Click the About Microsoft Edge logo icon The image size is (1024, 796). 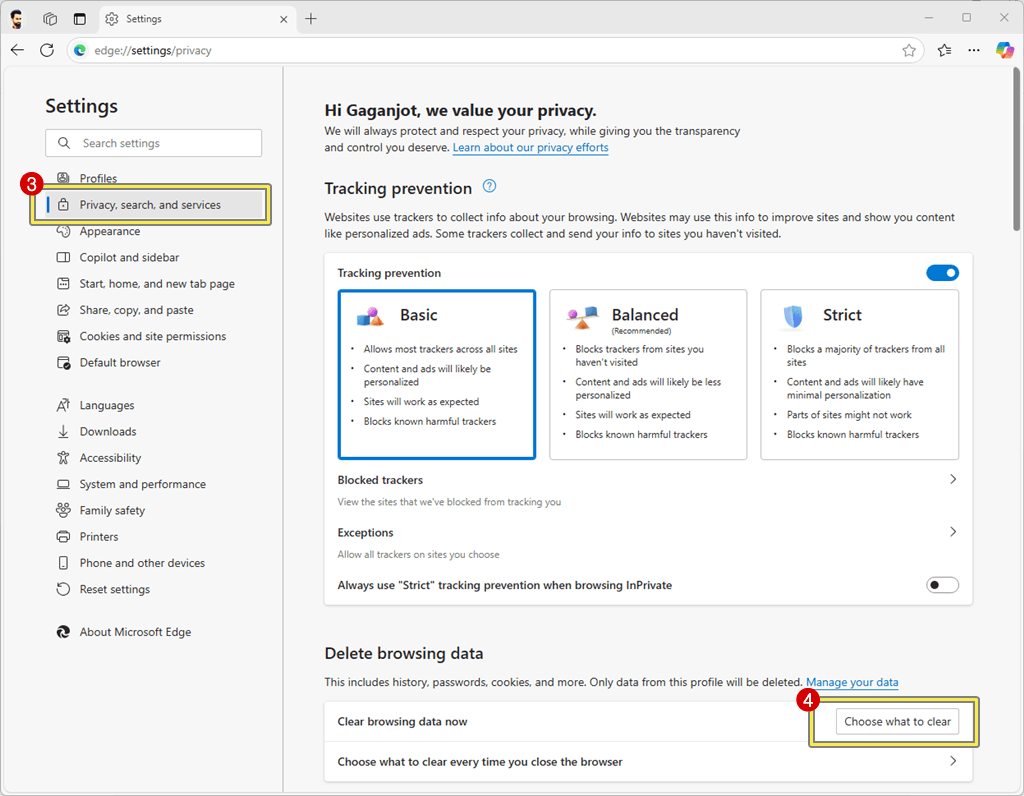click(63, 632)
